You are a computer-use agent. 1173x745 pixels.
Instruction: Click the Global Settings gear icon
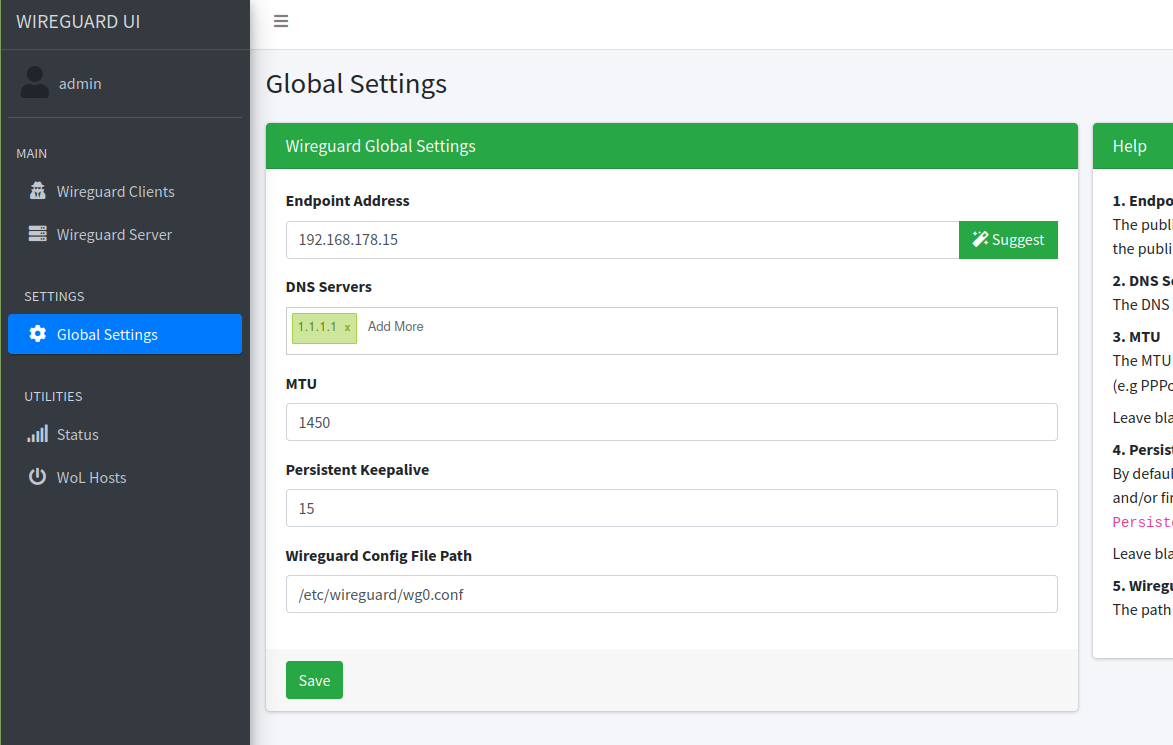click(38, 334)
